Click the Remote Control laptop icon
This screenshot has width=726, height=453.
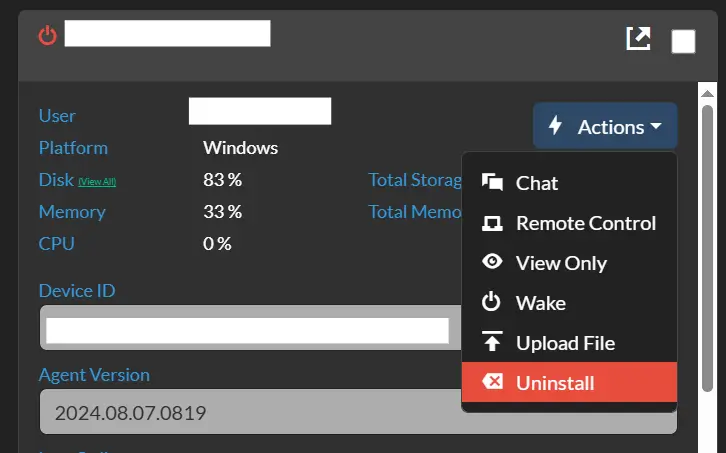(x=492, y=223)
